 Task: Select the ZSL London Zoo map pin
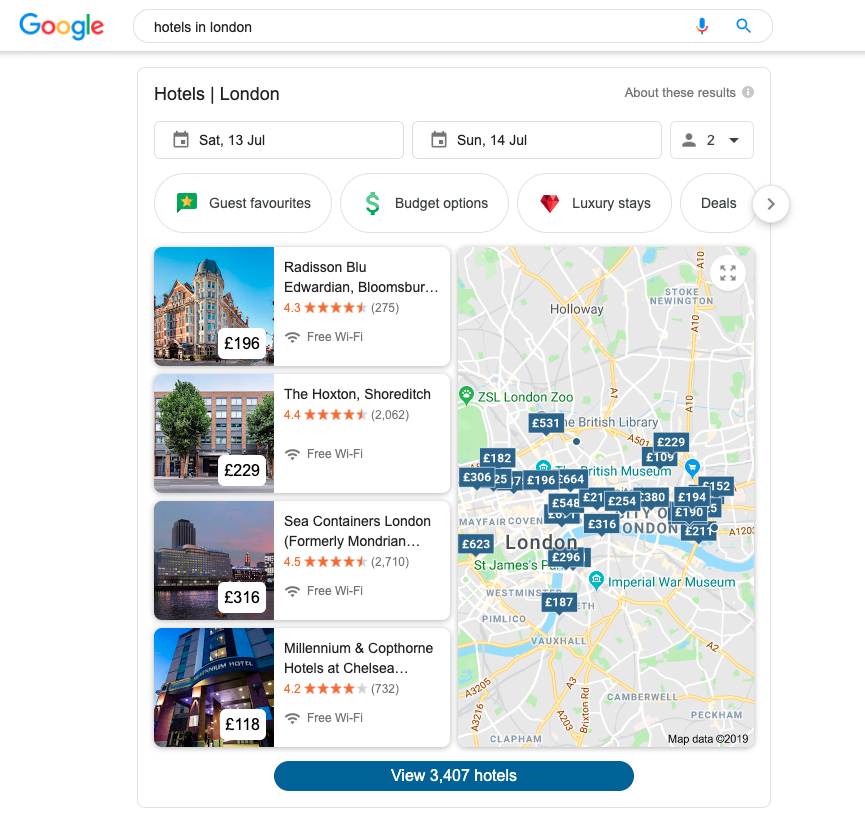466,396
